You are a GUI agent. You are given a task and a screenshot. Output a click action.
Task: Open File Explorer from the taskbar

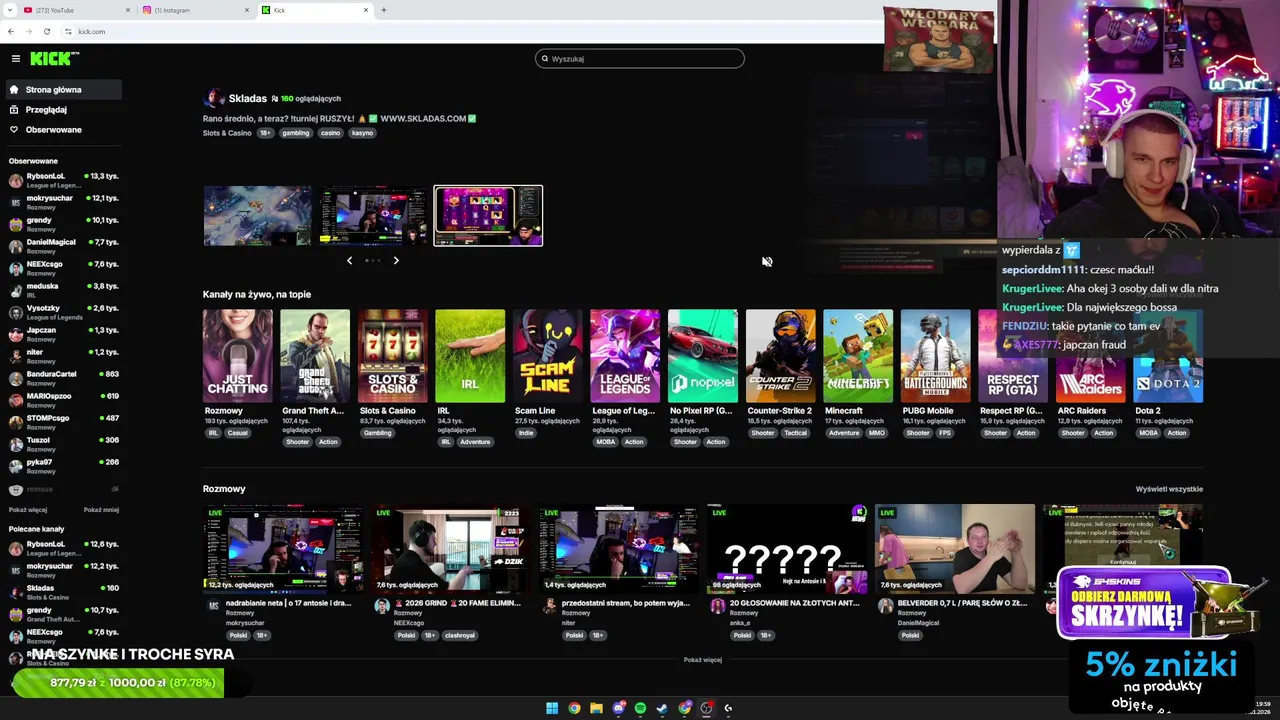(596, 708)
